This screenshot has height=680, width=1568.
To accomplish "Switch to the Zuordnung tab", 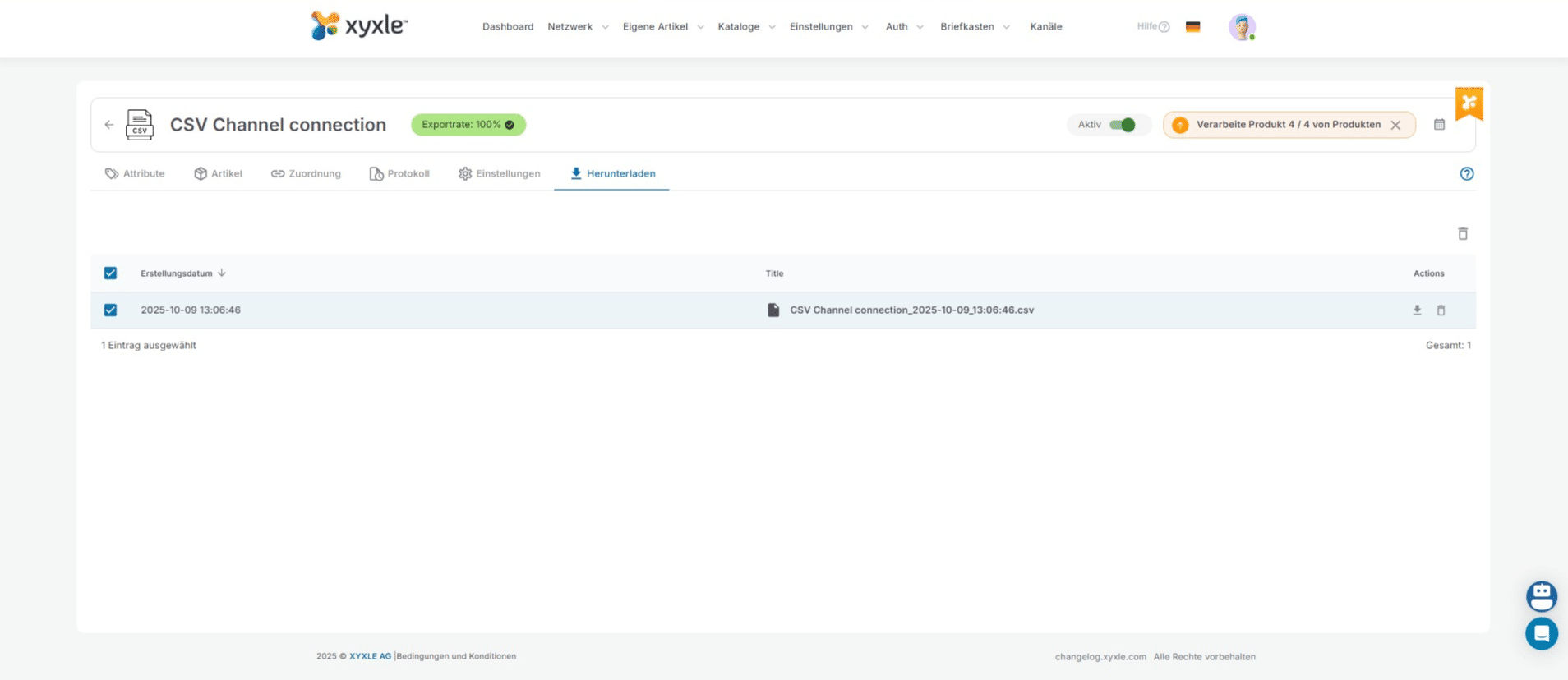I will (306, 174).
